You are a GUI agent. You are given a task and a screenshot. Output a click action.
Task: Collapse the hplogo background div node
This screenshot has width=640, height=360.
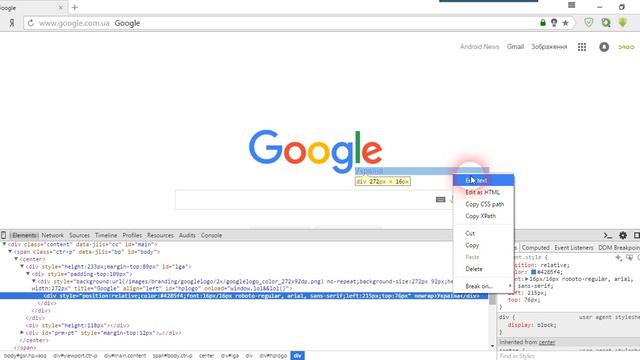click(x=34, y=281)
